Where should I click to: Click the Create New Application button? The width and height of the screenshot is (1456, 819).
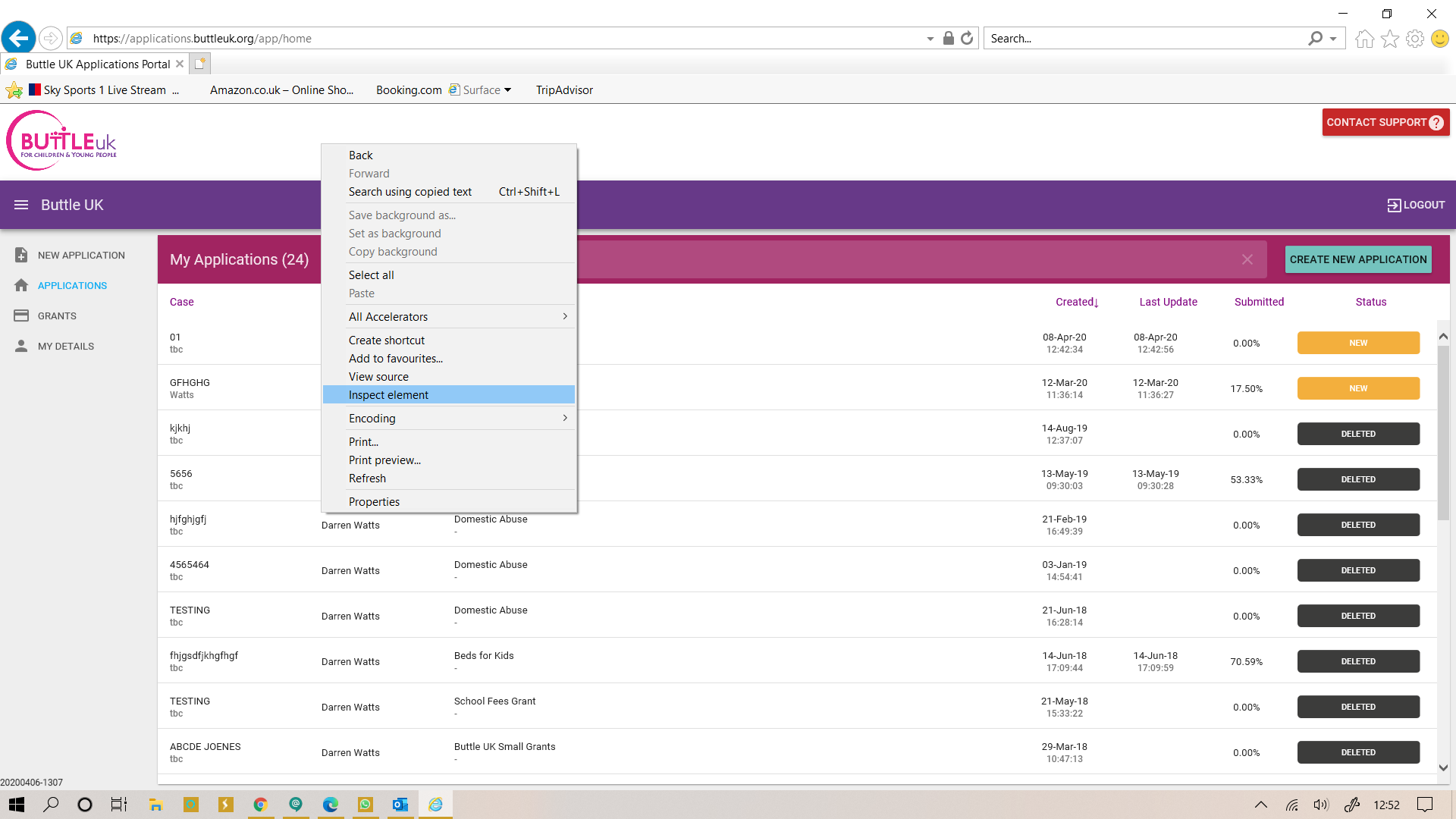point(1357,259)
